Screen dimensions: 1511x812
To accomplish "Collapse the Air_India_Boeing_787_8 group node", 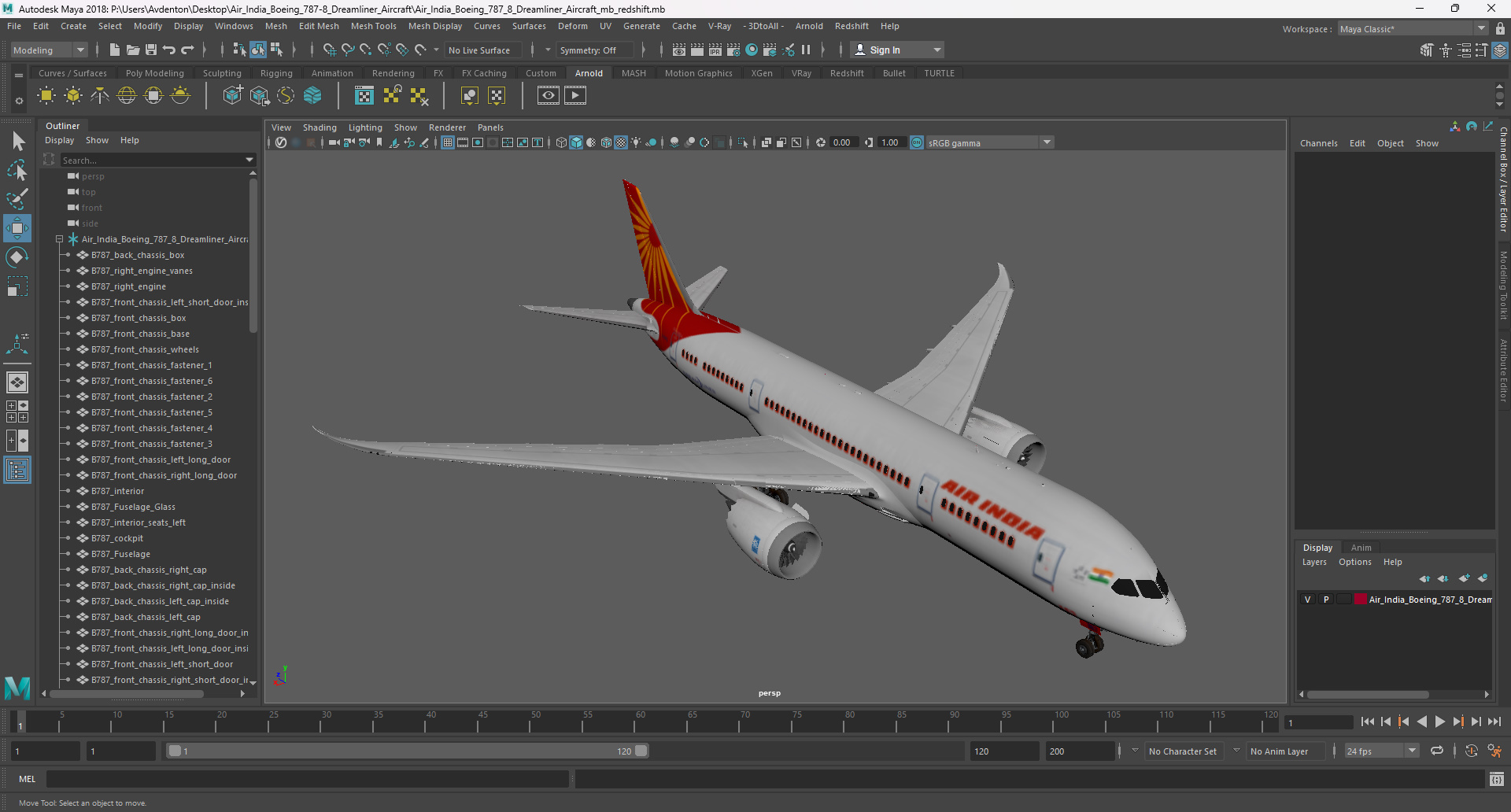I will tap(59, 239).
